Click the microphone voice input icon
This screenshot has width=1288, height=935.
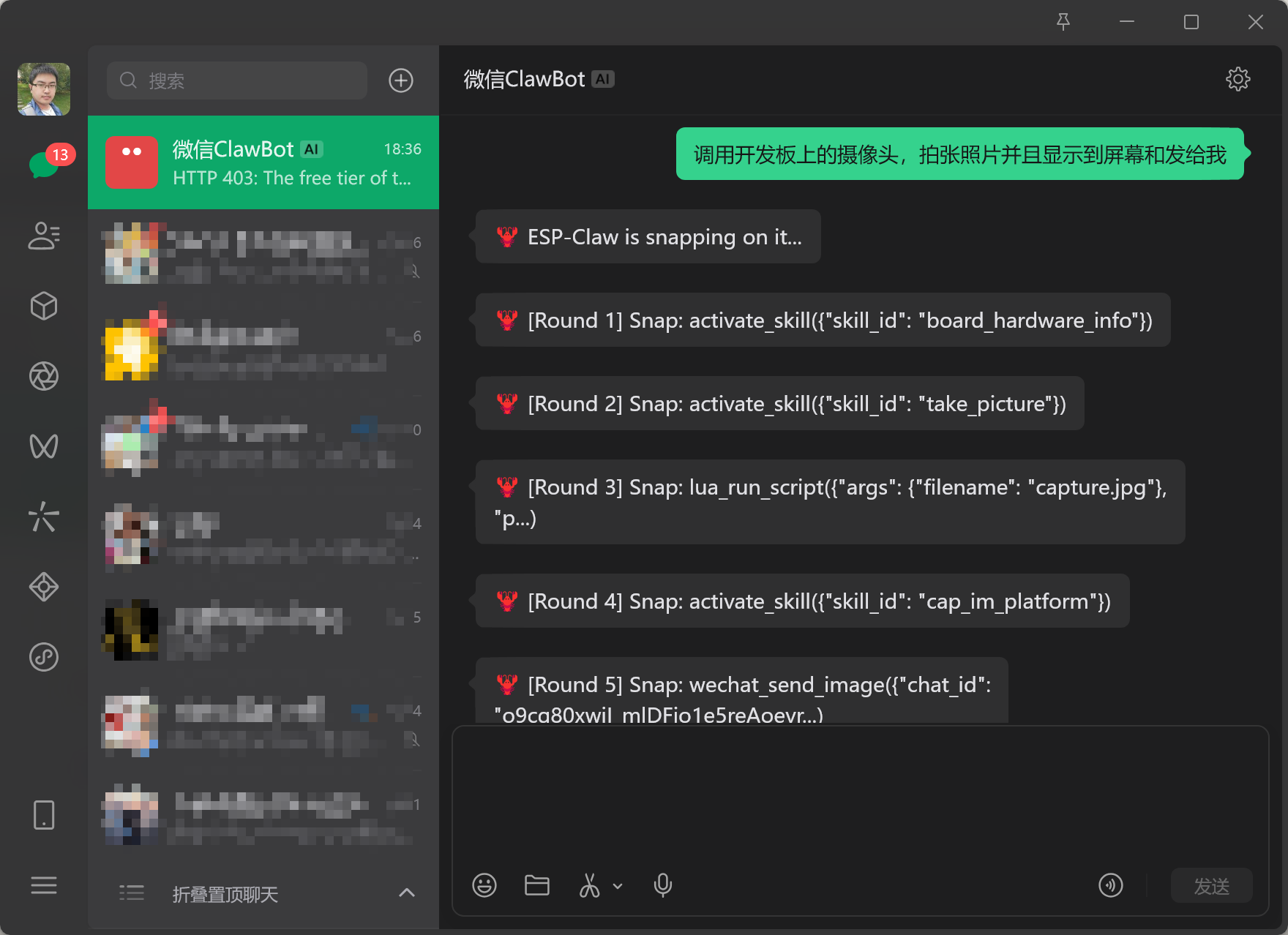pos(663,885)
